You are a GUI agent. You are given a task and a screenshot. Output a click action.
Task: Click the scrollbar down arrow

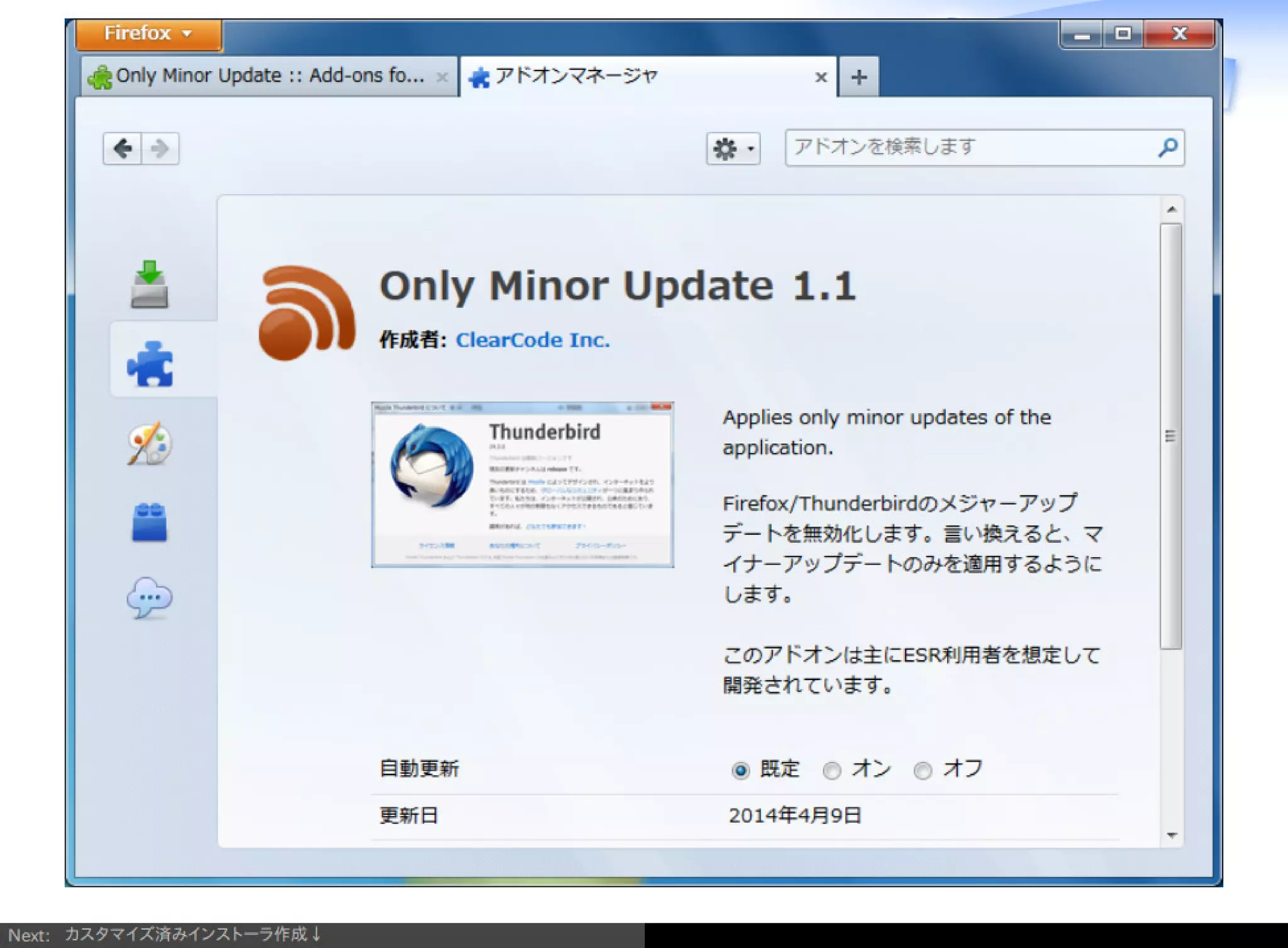(x=1171, y=835)
